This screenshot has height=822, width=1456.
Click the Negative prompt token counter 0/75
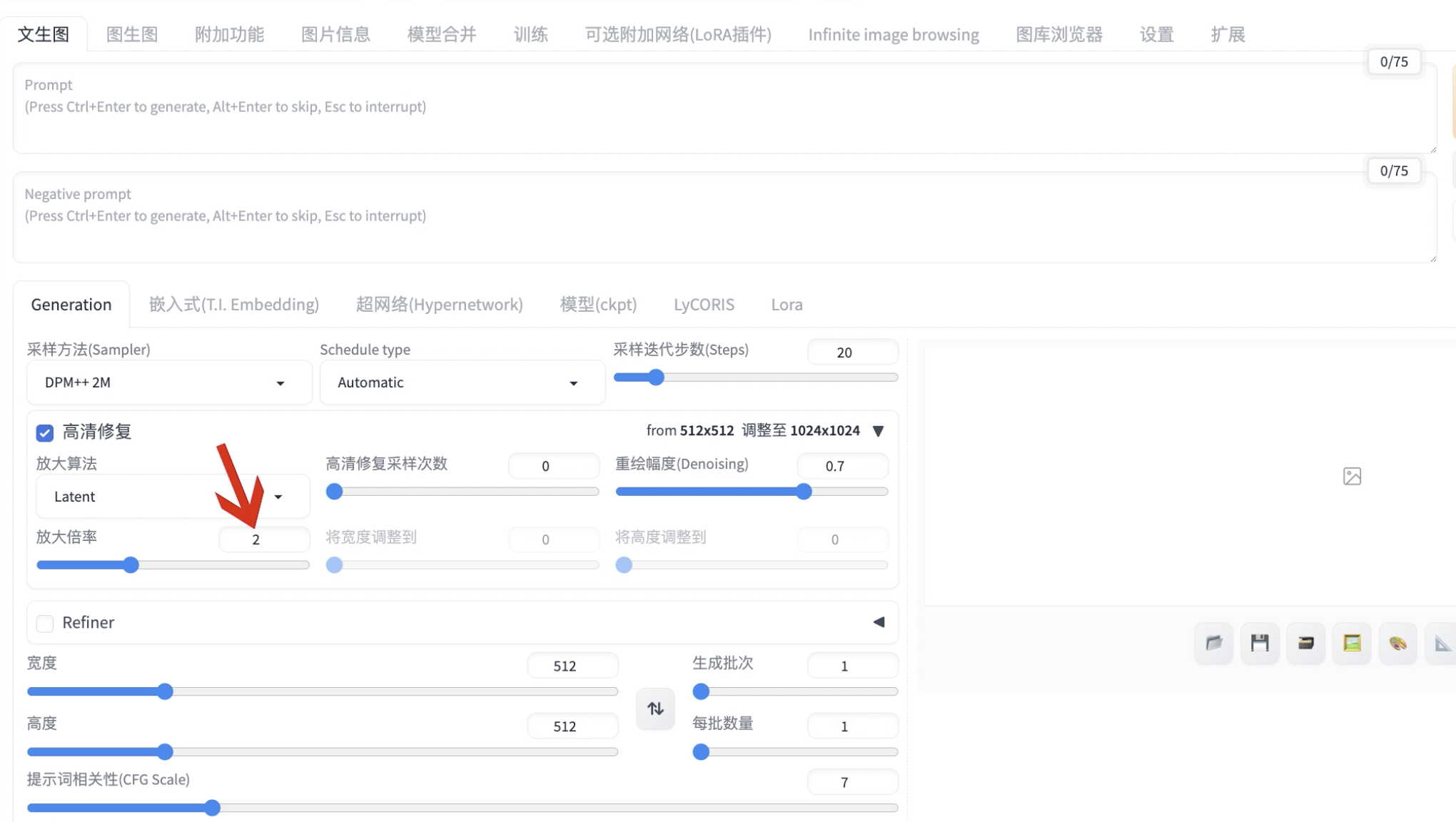coord(1394,171)
